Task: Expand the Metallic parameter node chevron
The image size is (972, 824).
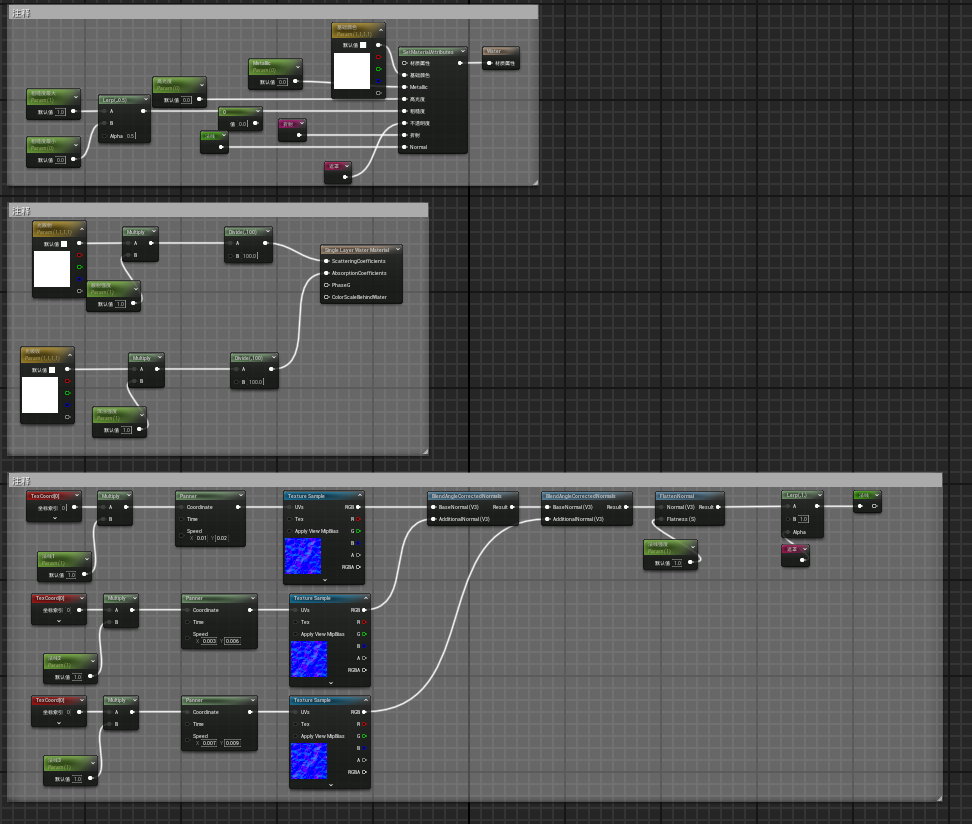Action: 298,66
